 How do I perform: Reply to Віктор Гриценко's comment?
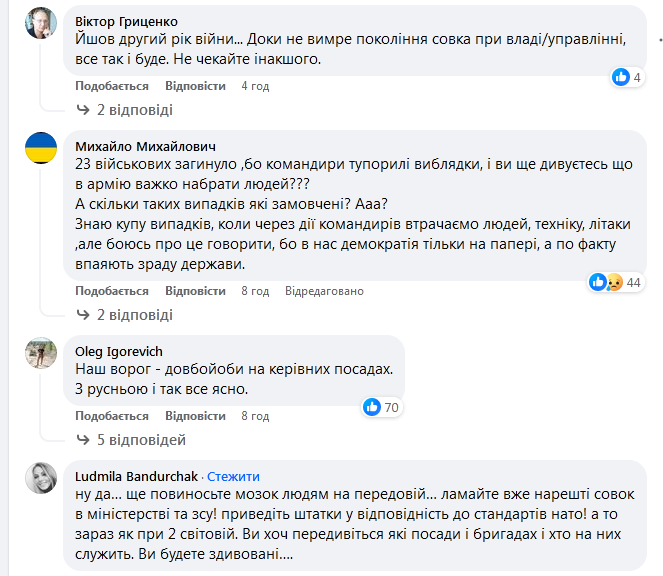(195, 86)
